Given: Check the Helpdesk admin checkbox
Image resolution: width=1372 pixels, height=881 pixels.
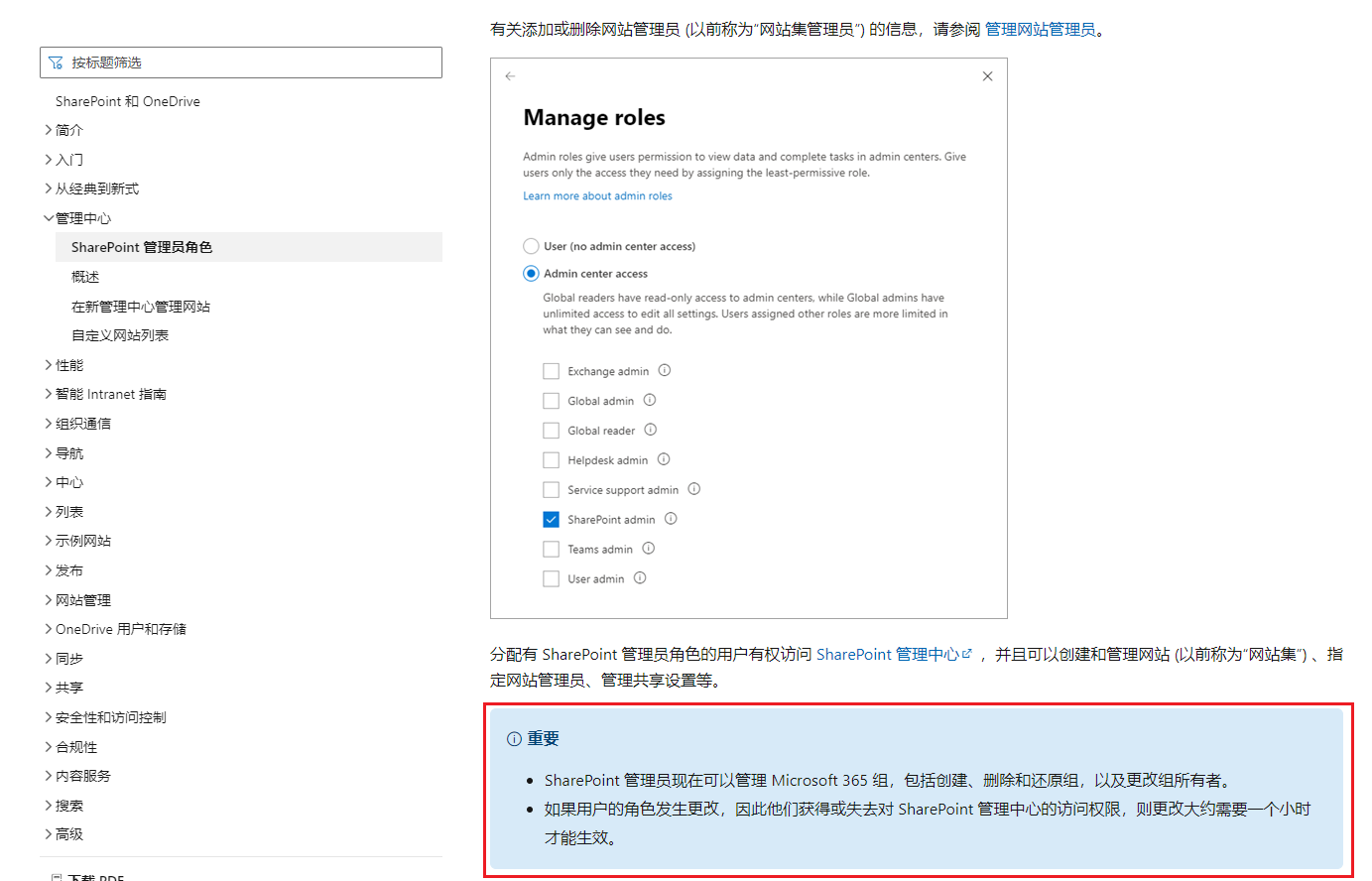Looking at the screenshot, I should tap(551, 460).
